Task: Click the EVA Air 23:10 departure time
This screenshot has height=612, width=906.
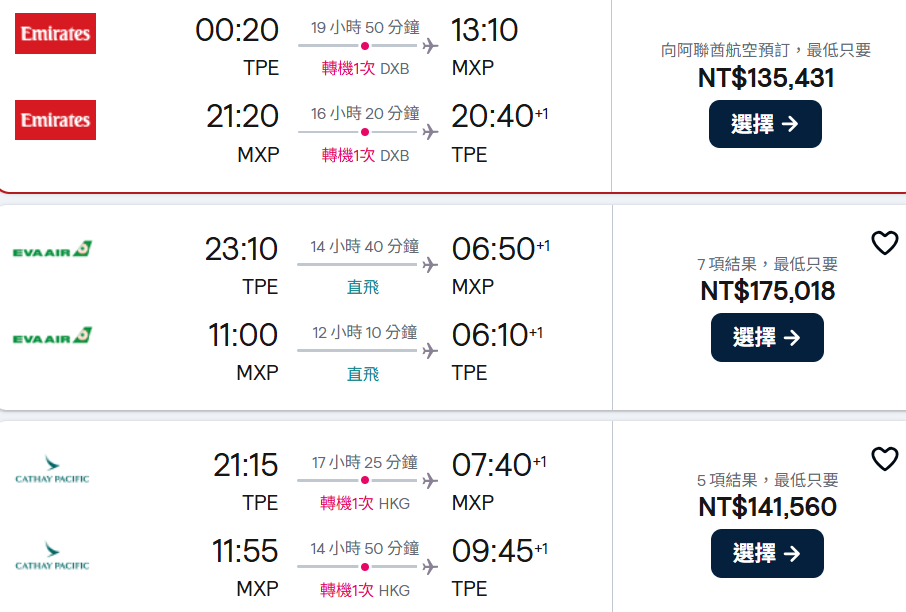Action: coord(241,248)
